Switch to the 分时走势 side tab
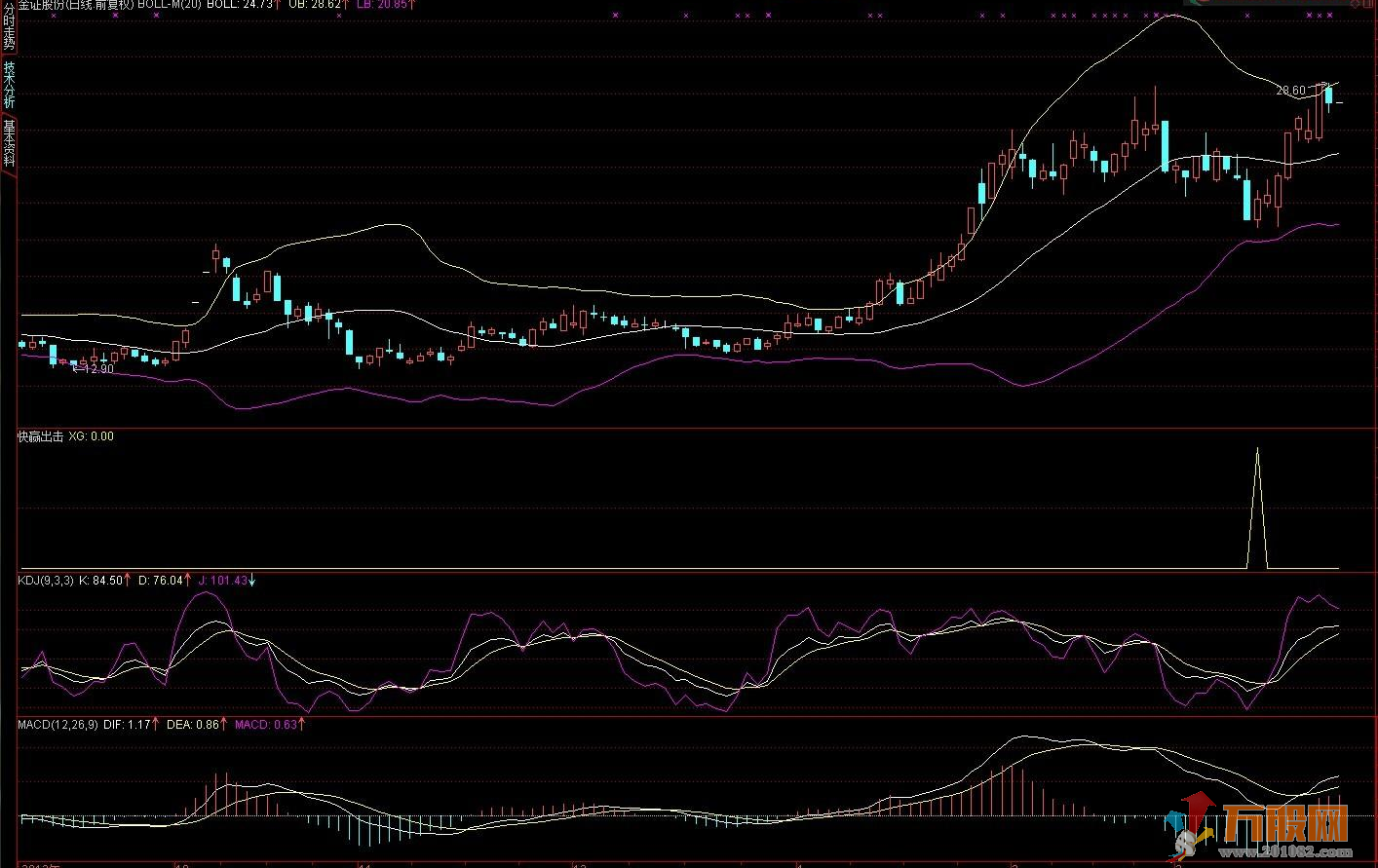 (9, 27)
